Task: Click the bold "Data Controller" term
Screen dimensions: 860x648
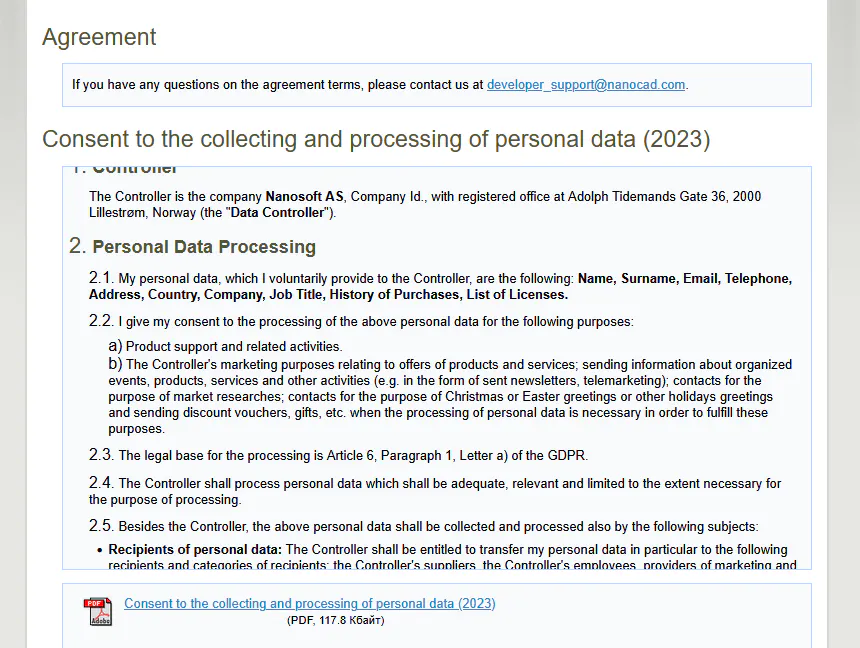Action: pyautogui.click(x=277, y=212)
